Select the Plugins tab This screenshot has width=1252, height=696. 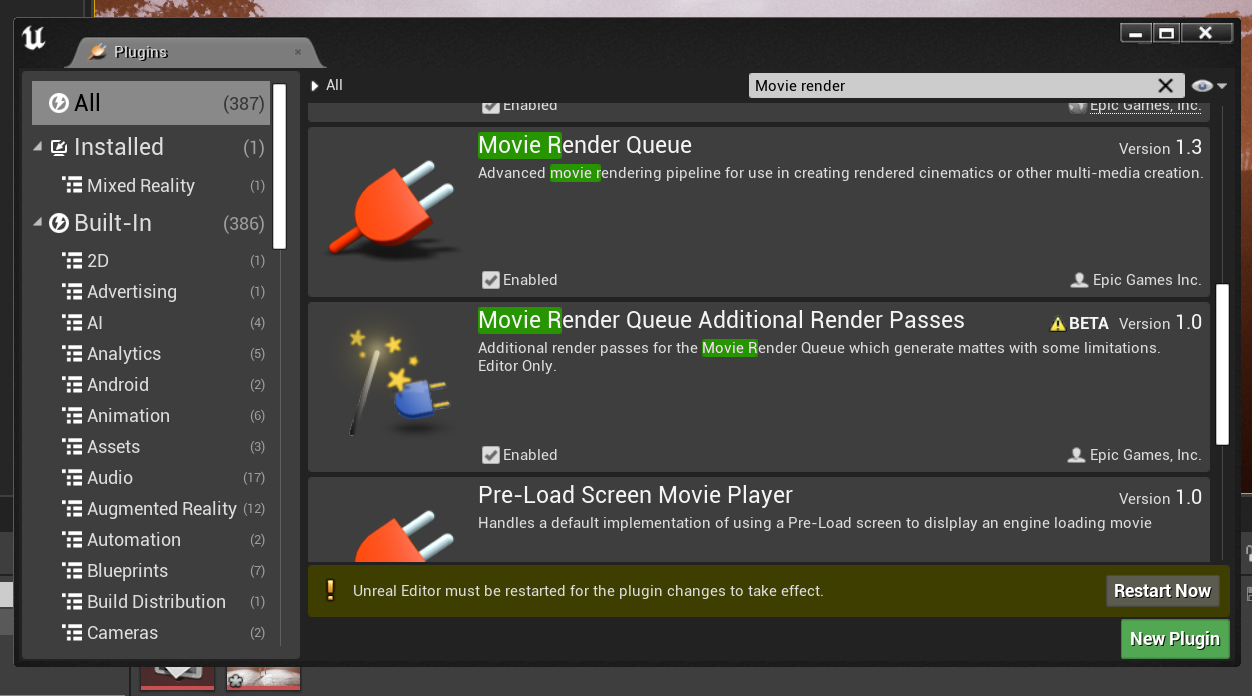pos(140,52)
